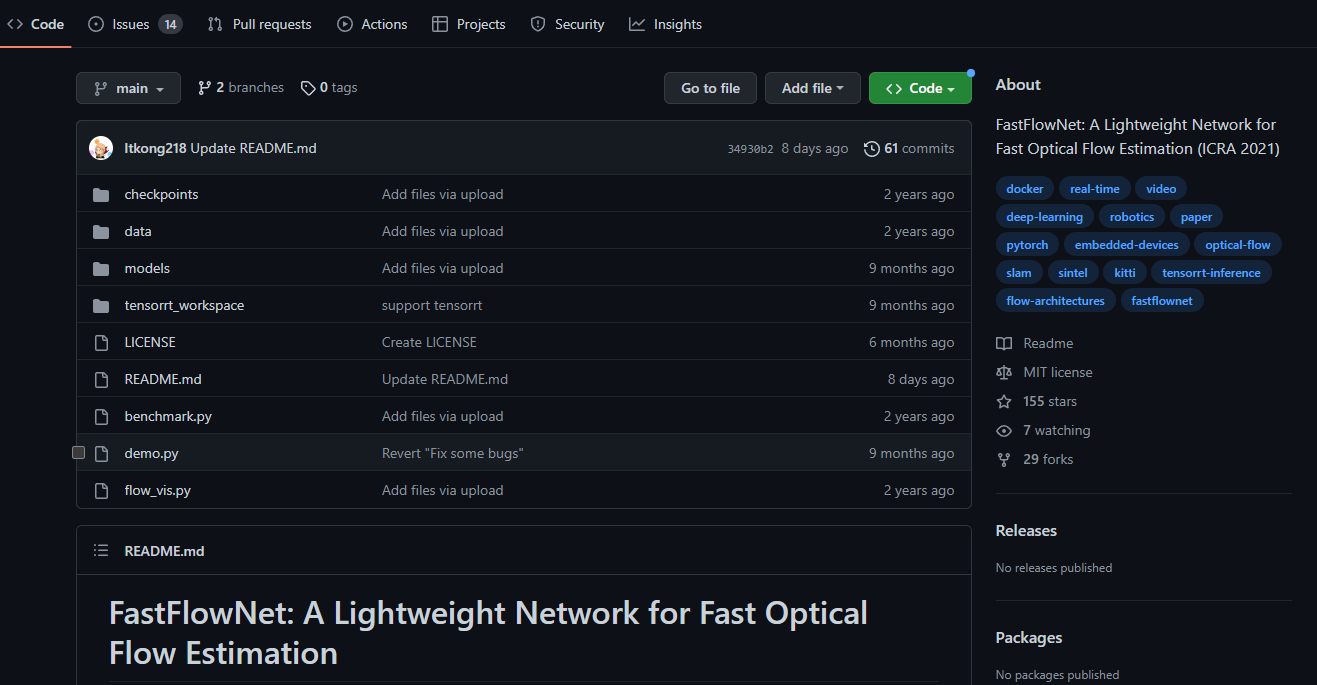Click the demo.py file icon

pos(101,453)
